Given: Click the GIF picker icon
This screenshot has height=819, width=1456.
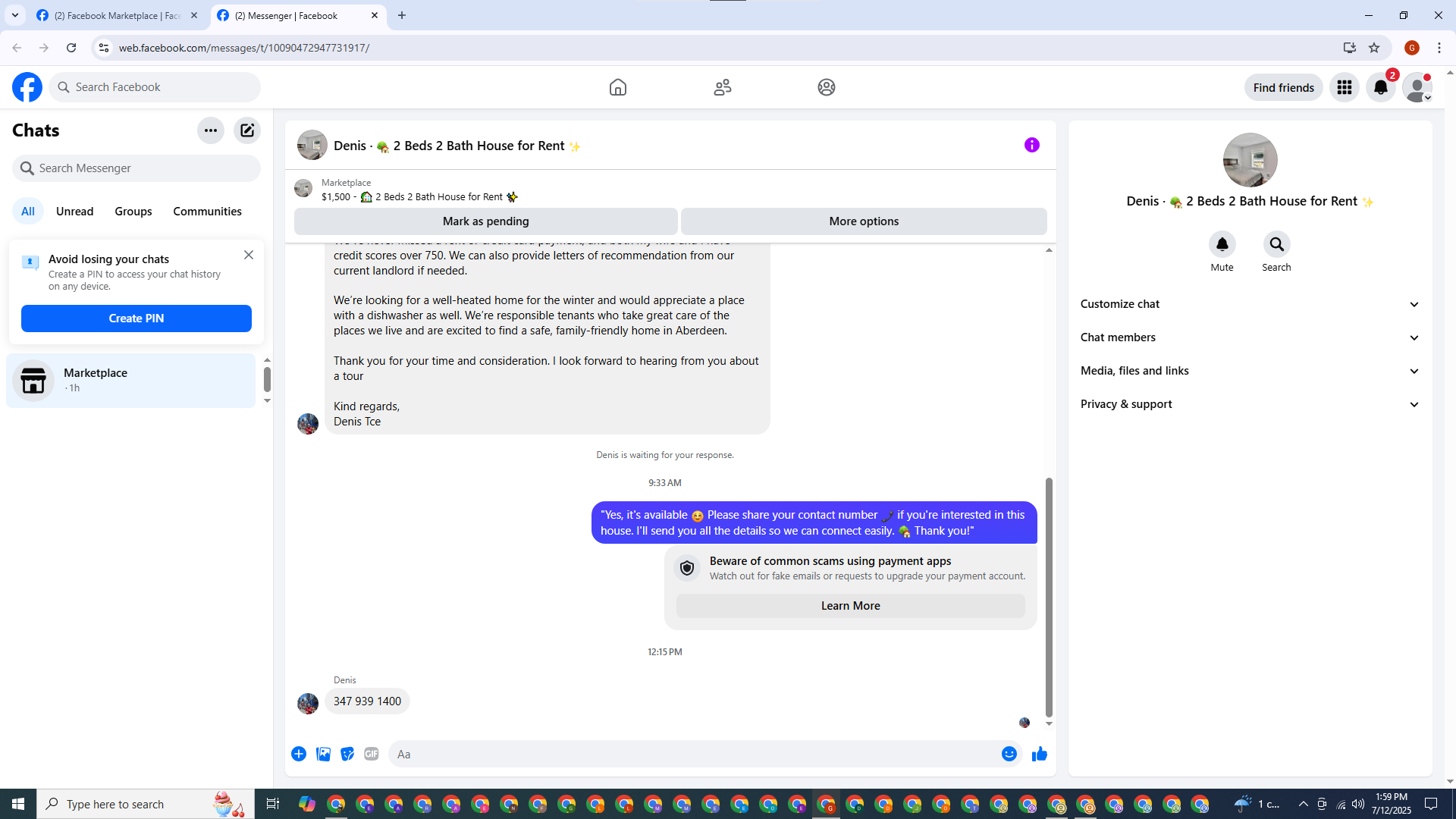Looking at the screenshot, I should (x=371, y=754).
